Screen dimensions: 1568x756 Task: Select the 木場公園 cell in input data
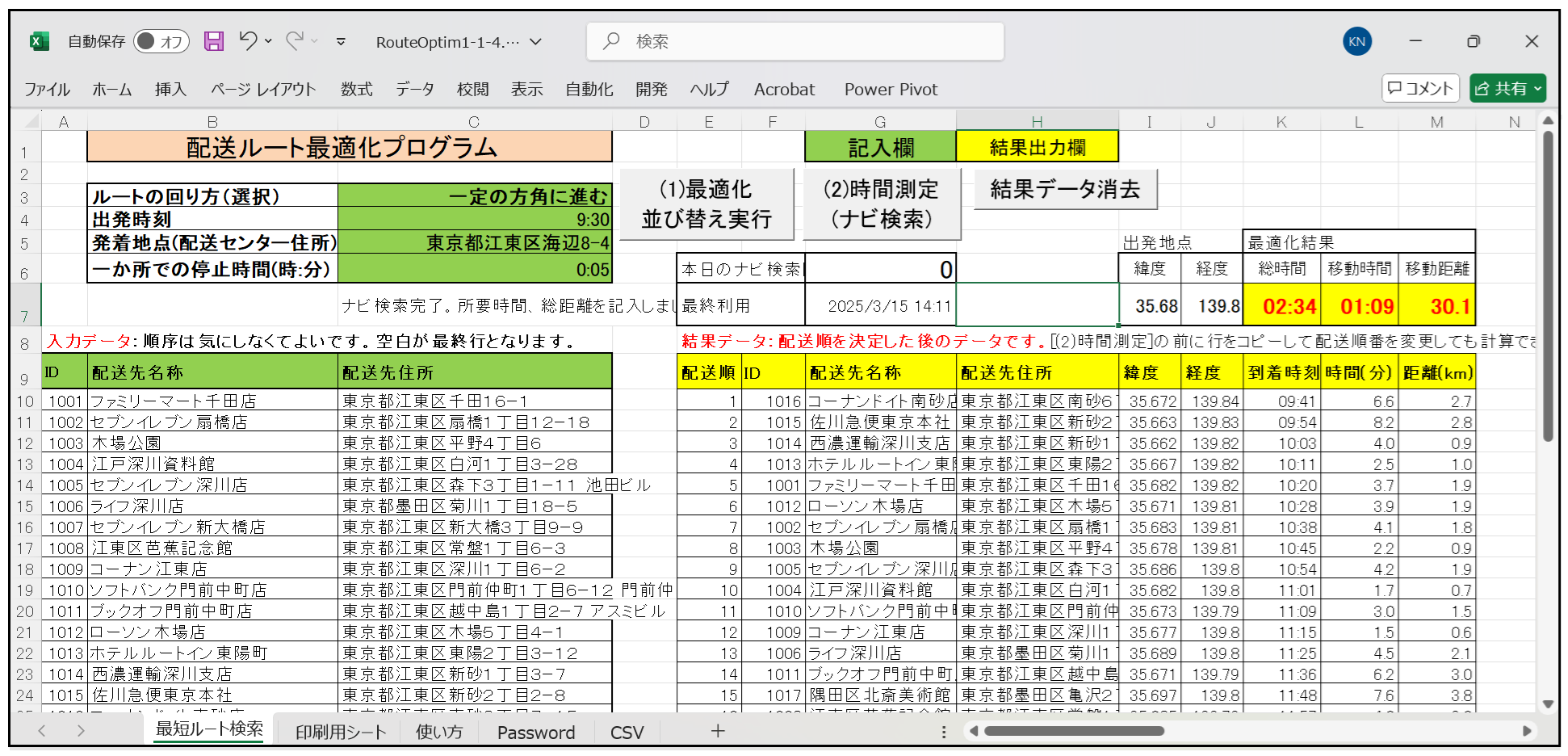point(212,443)
